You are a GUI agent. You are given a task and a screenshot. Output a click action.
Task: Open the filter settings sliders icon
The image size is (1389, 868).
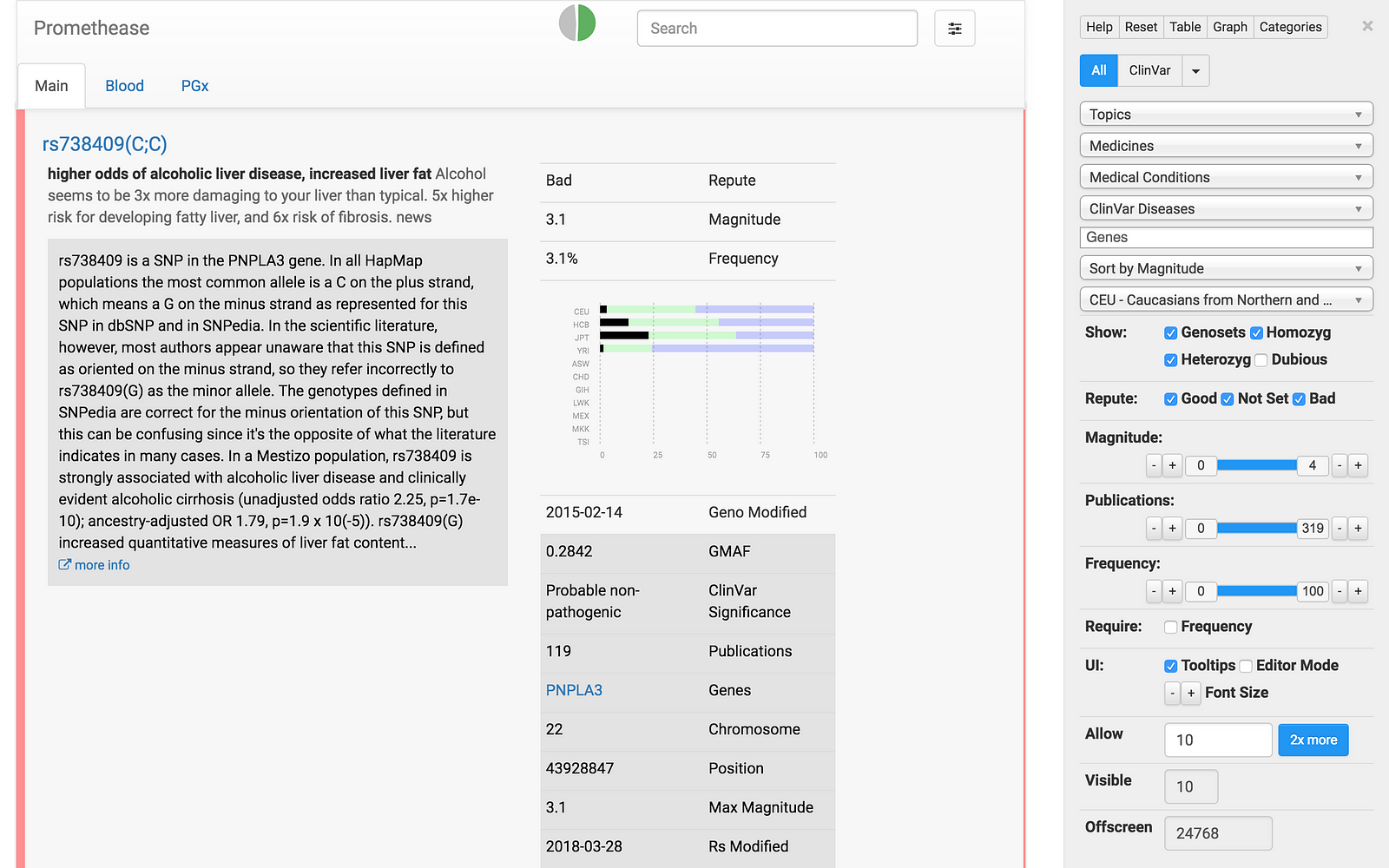(x=954, y=29)
